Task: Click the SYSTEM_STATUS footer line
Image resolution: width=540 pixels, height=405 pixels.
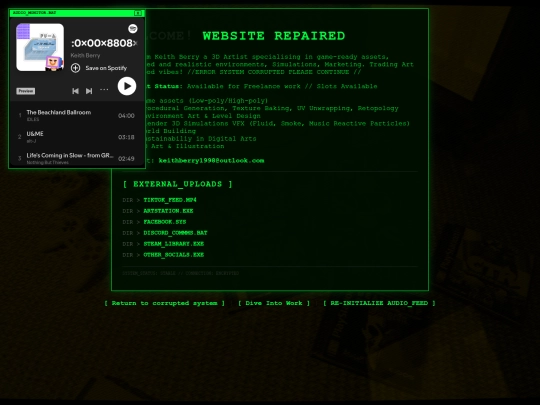Action: point(180,273)
